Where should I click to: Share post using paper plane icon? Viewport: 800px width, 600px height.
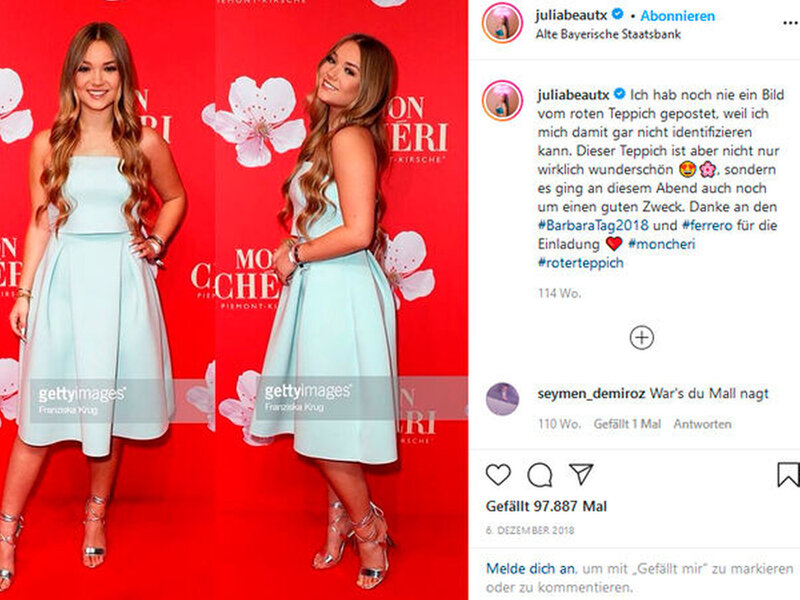tap(581, 474)
